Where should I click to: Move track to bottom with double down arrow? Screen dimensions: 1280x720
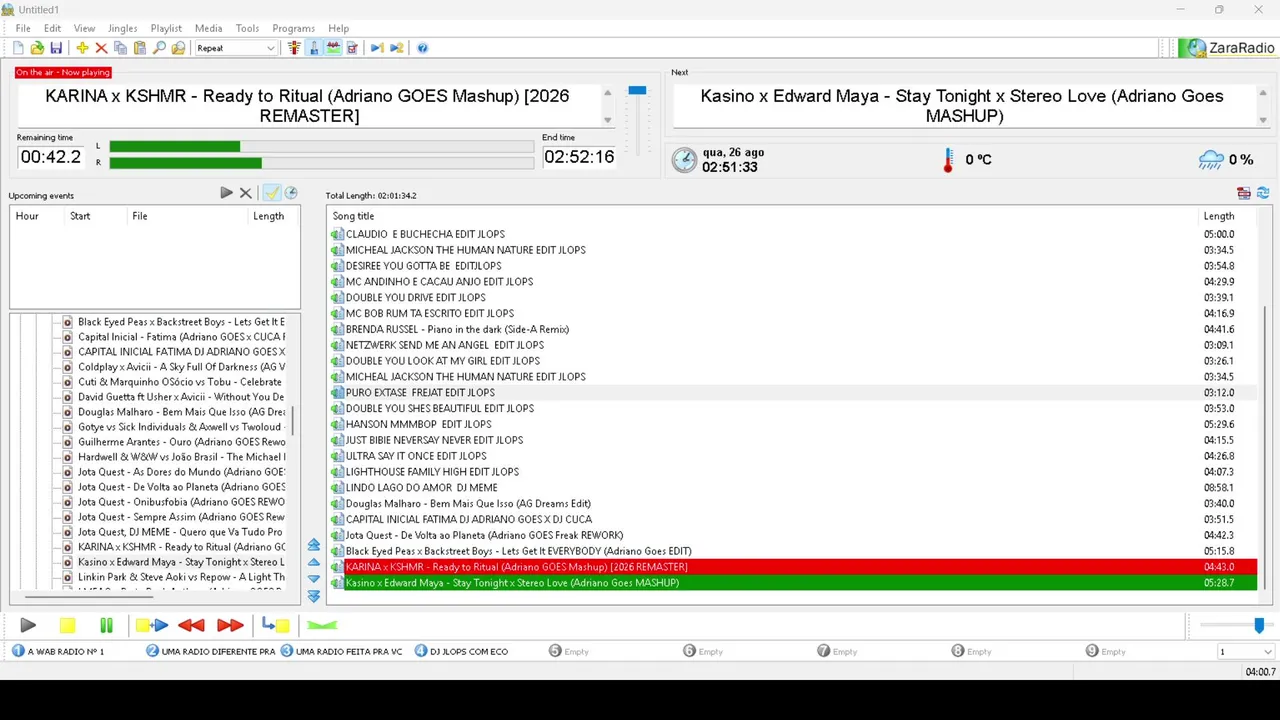[x=314, y=596]
